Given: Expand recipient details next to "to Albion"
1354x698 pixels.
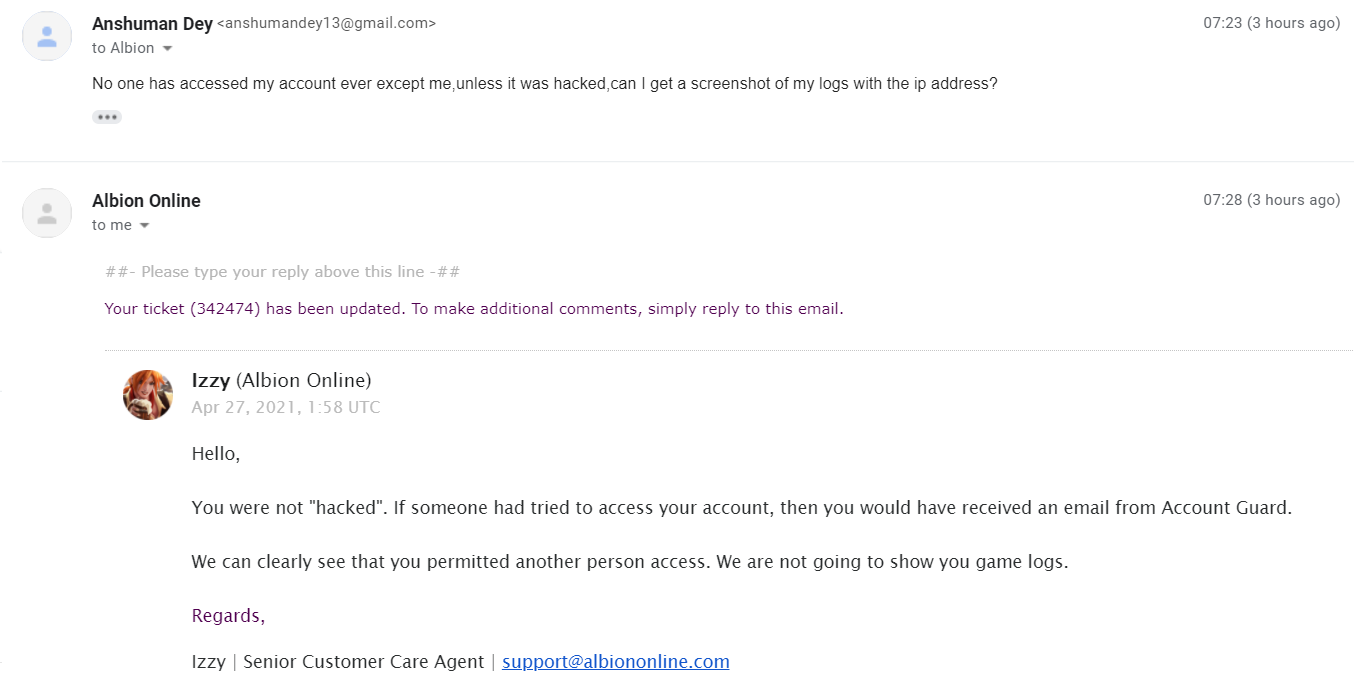Looking at the screenshot, I should [x=167, y=49].
